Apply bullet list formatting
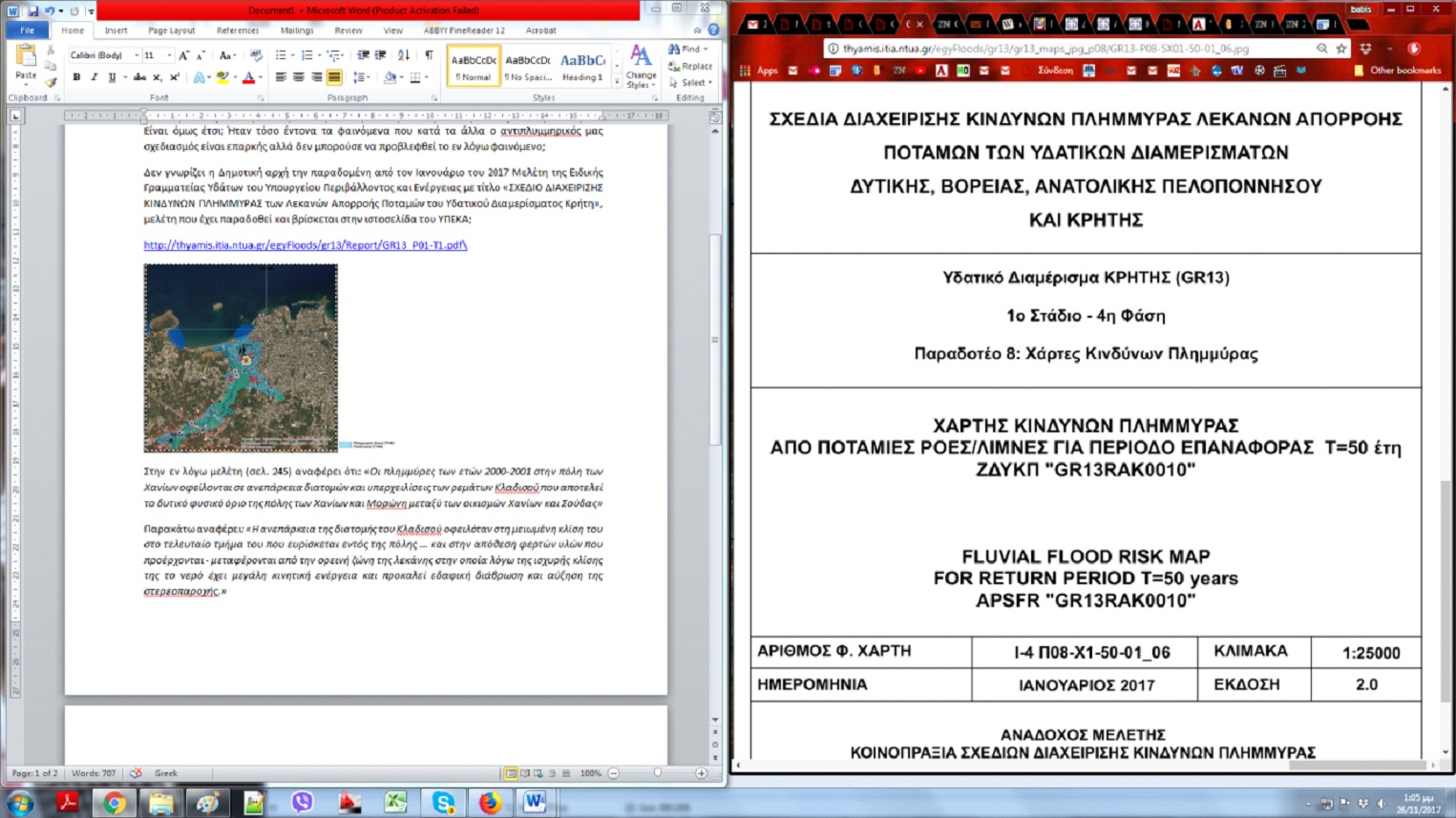This screenshot has width=1456, height=818. (281, 55)
